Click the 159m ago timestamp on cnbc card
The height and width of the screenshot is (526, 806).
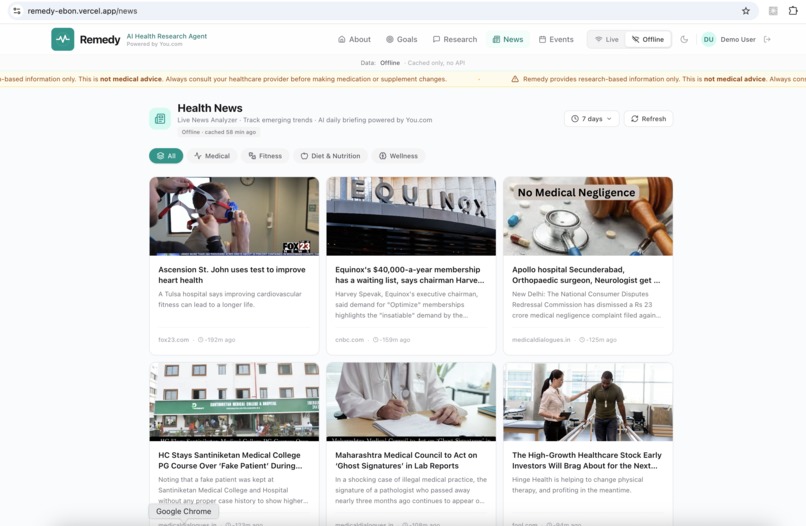pyautogui.click(x=391, y=340)
